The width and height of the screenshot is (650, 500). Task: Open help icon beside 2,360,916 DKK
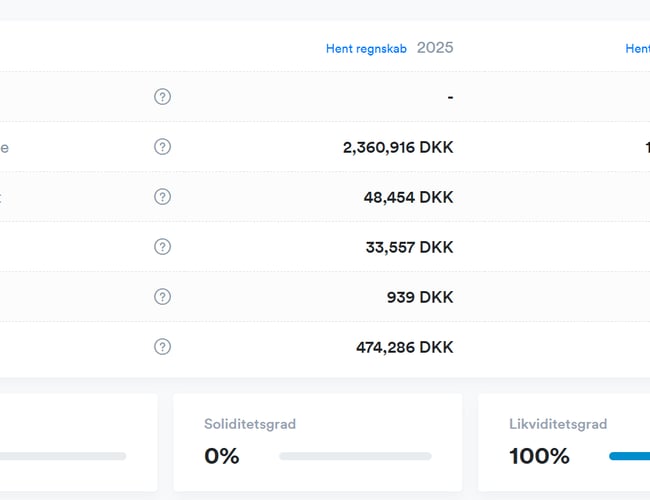click(x=162, y=147)
